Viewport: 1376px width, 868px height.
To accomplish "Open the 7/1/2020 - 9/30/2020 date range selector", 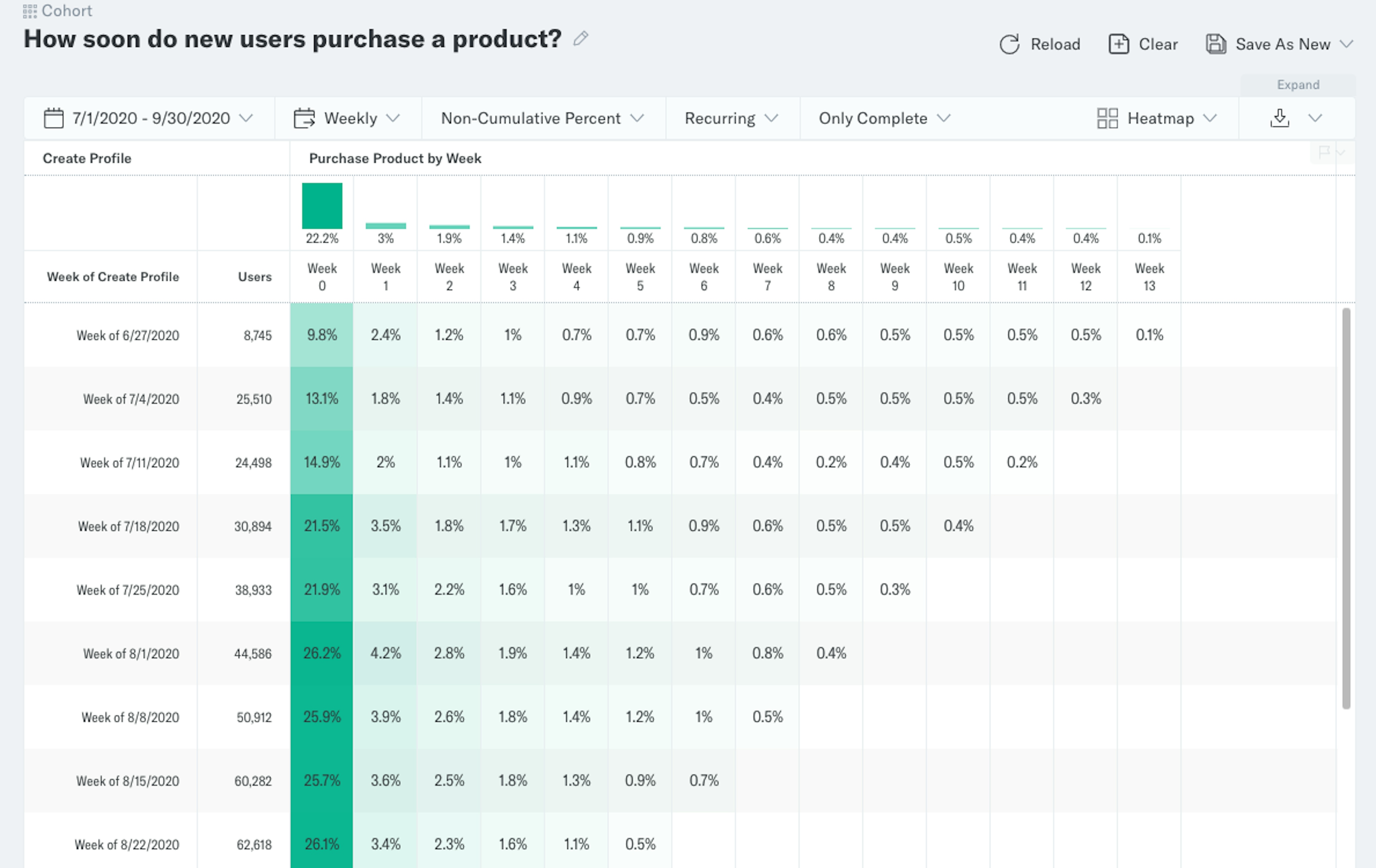I will 150,118.
